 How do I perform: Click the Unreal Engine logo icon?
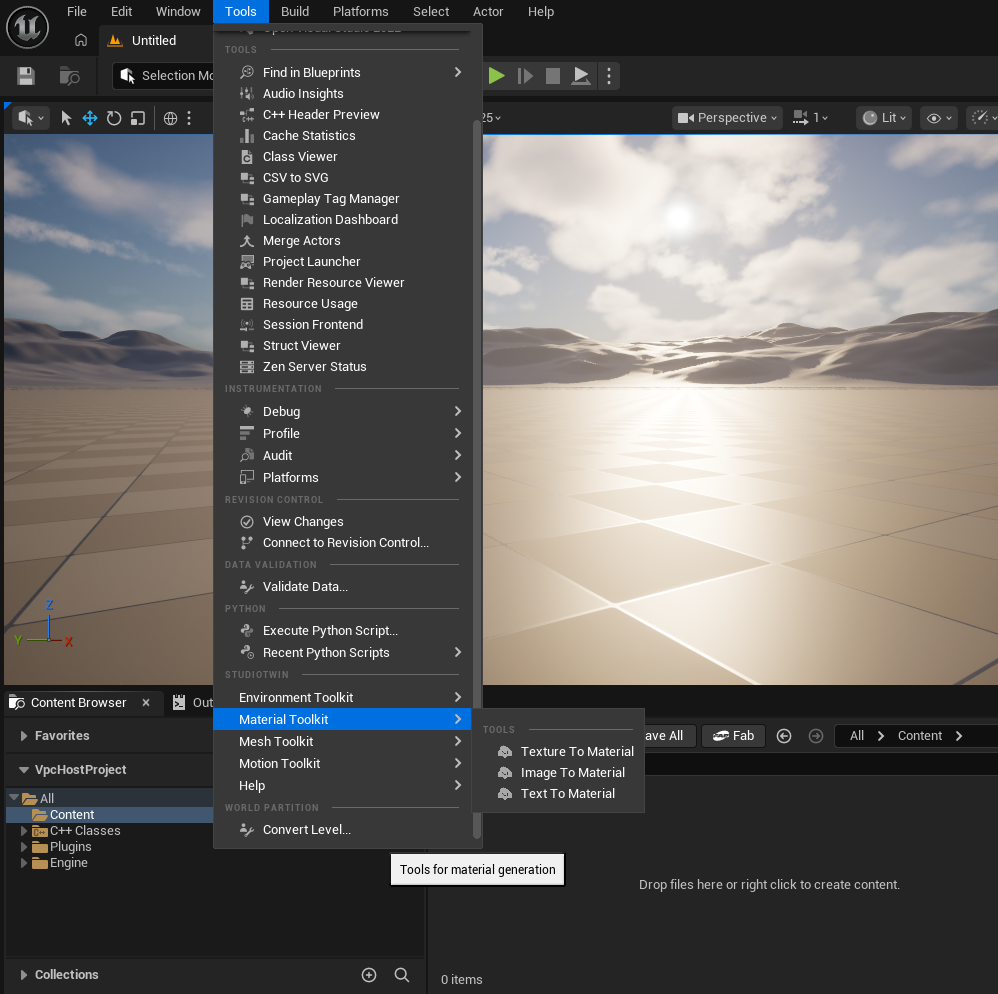coord(27,27)
